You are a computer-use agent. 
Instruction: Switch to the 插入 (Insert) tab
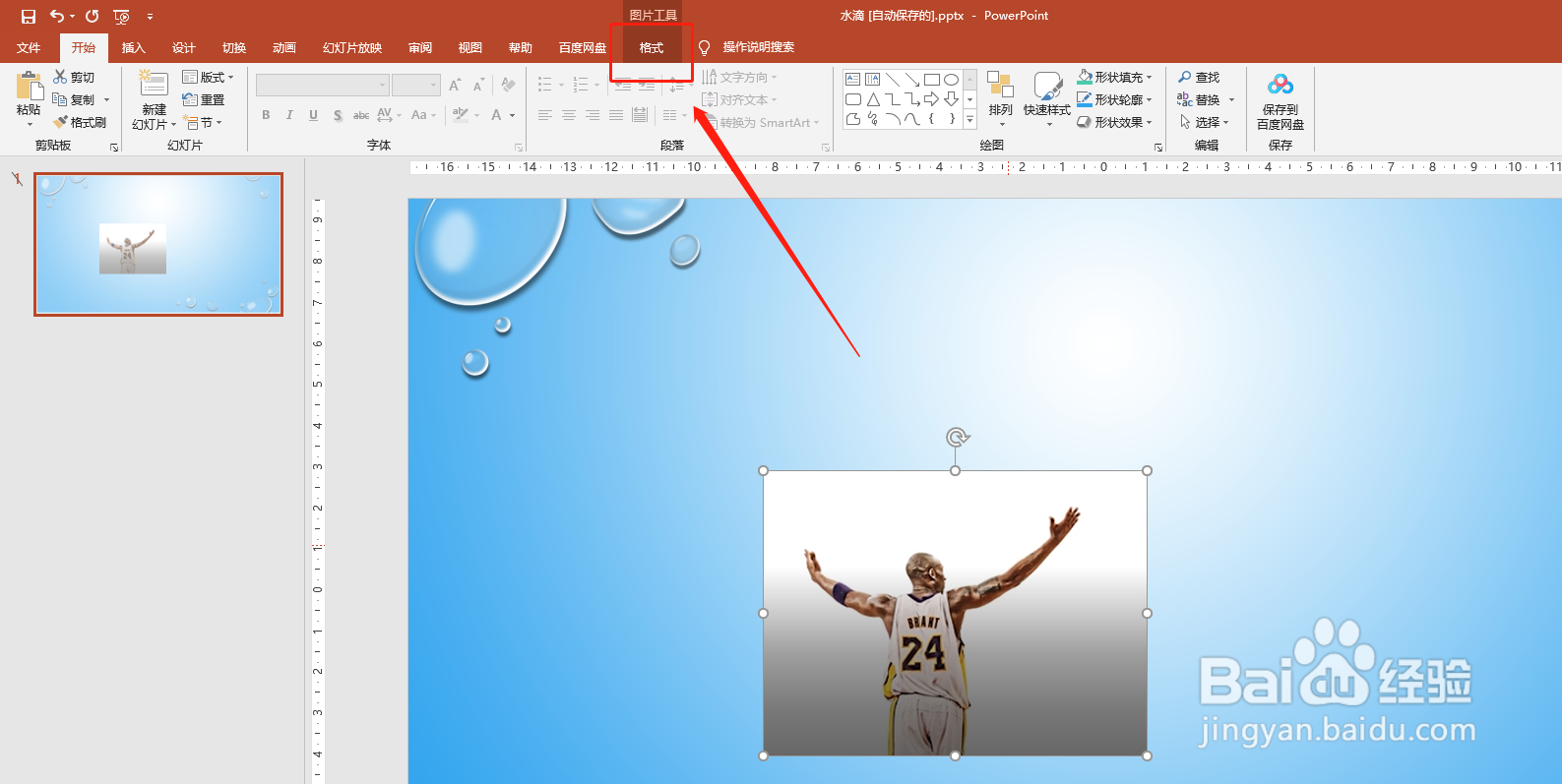point(133,47)
